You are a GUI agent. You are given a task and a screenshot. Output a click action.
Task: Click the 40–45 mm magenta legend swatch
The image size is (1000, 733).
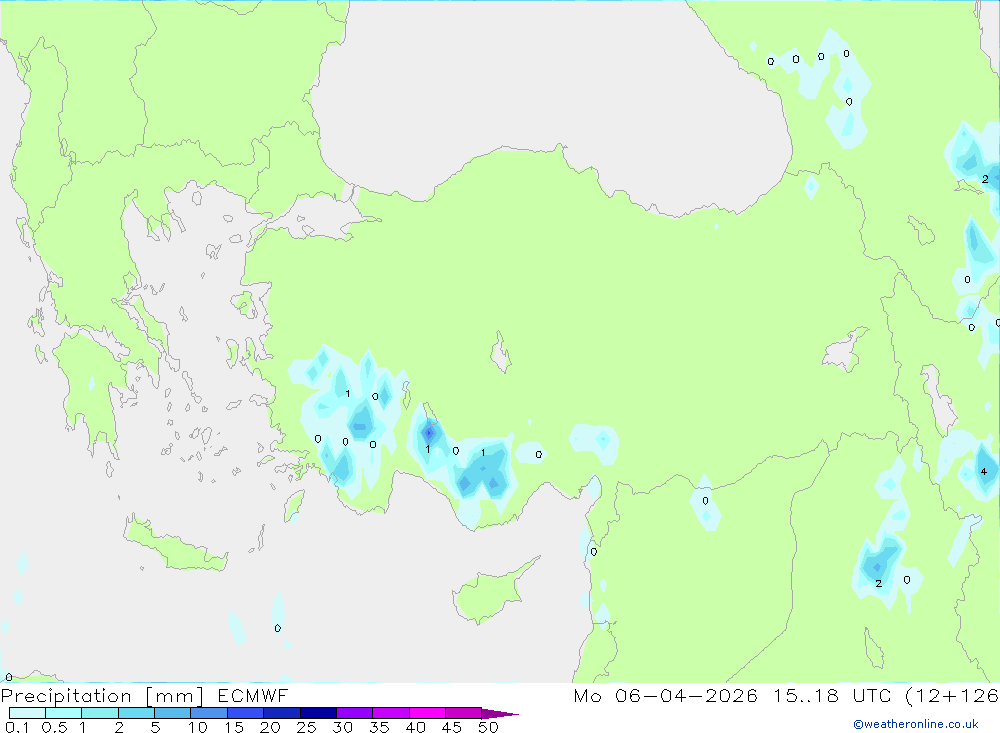click(427, 713)
